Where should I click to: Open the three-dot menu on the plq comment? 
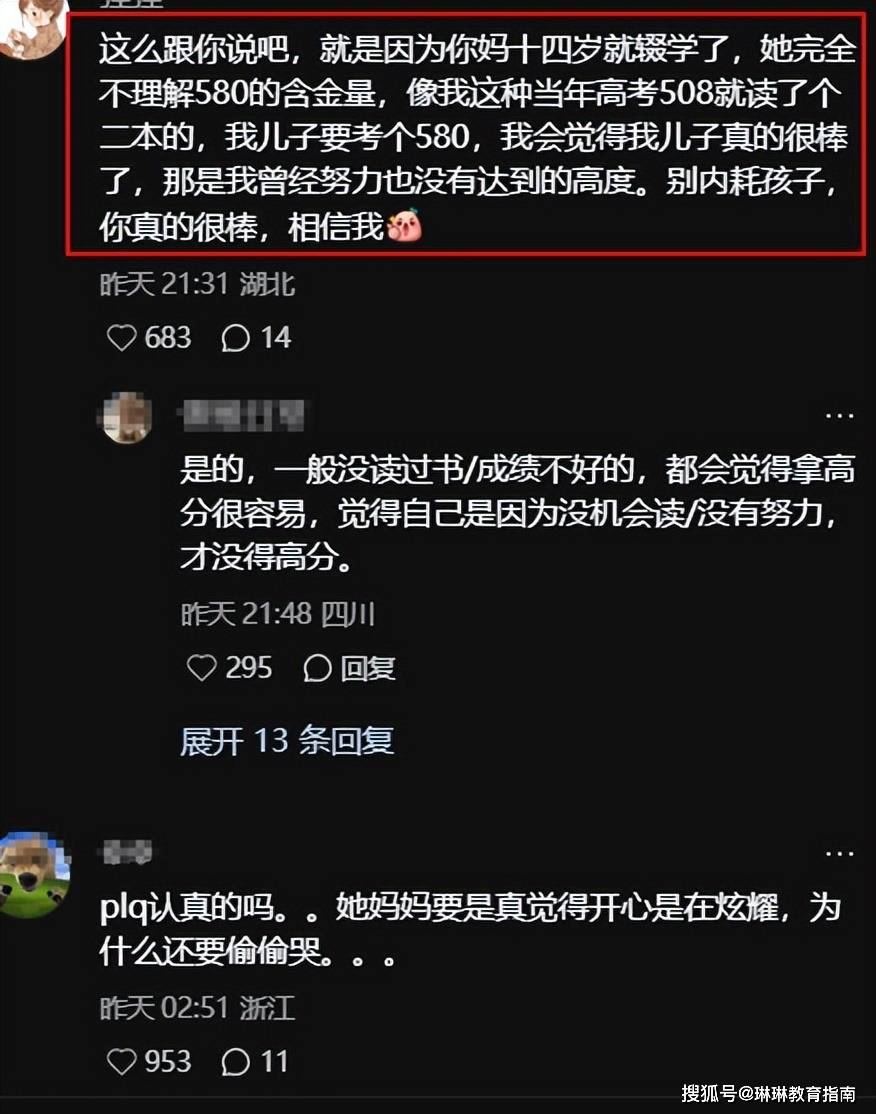839,853
